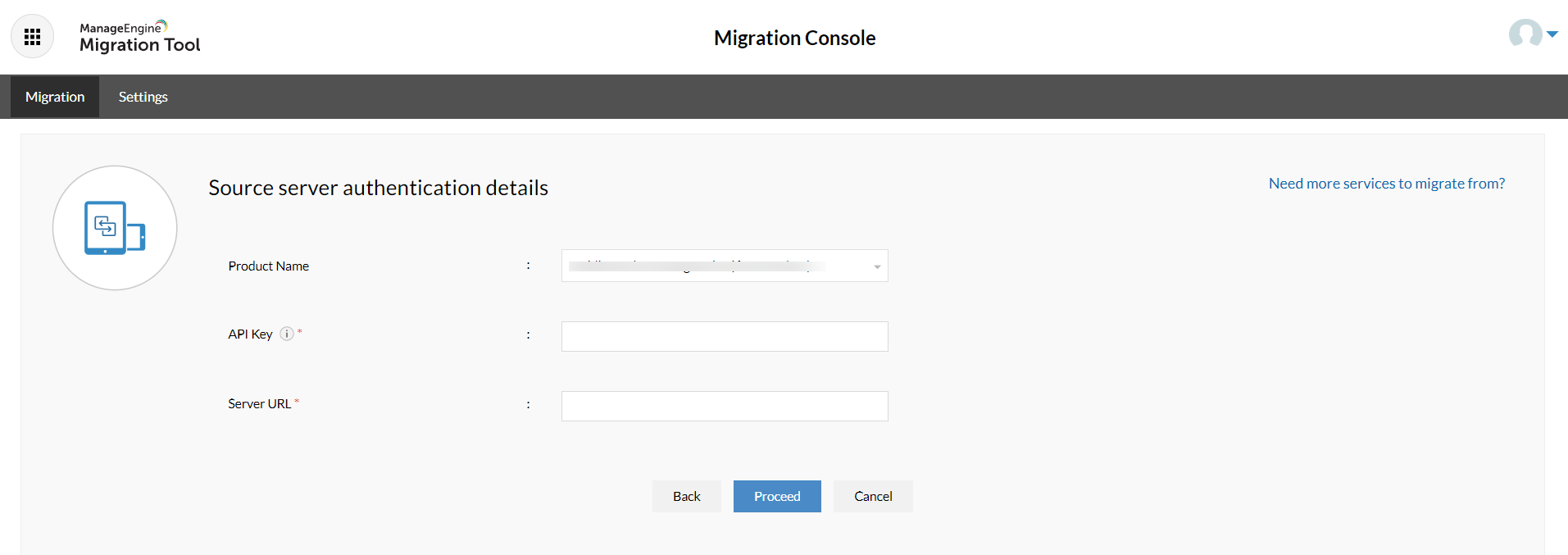The width and height of the screenshot is (1568, 555).
Task: Click the user profile avatar
Action: 1525,34
